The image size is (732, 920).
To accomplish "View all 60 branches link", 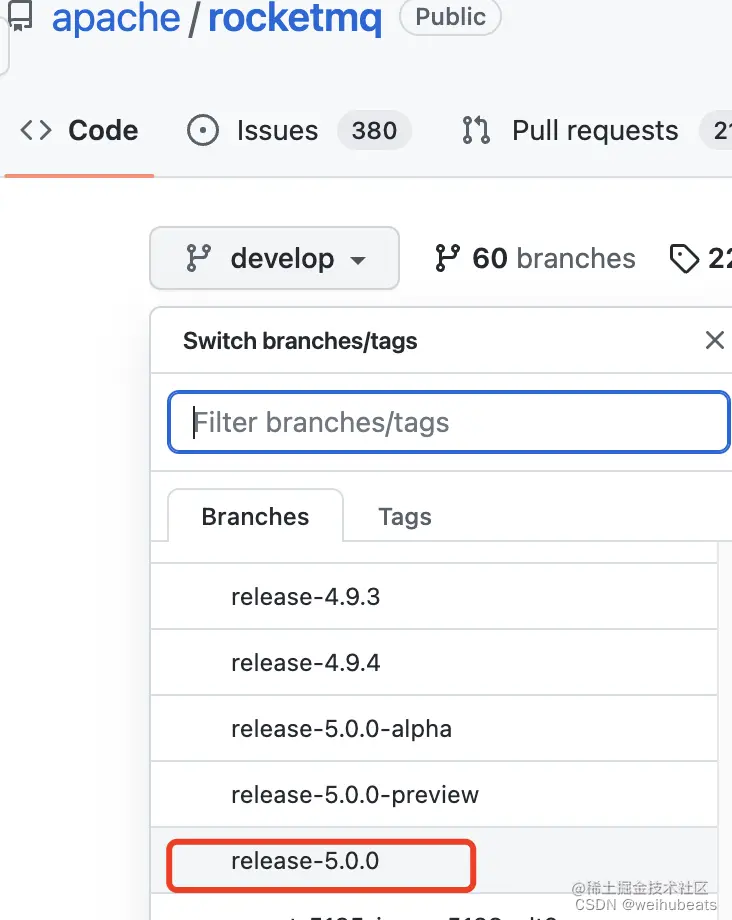I will (536, 258).
